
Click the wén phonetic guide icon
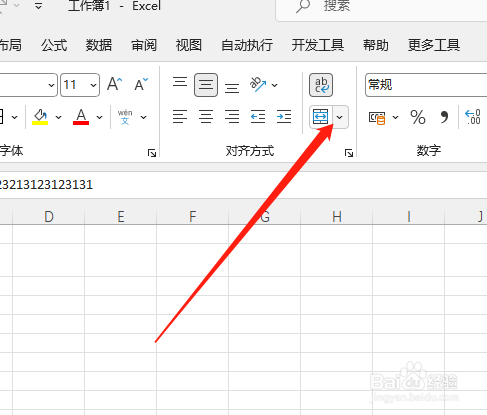click(125, 117)
